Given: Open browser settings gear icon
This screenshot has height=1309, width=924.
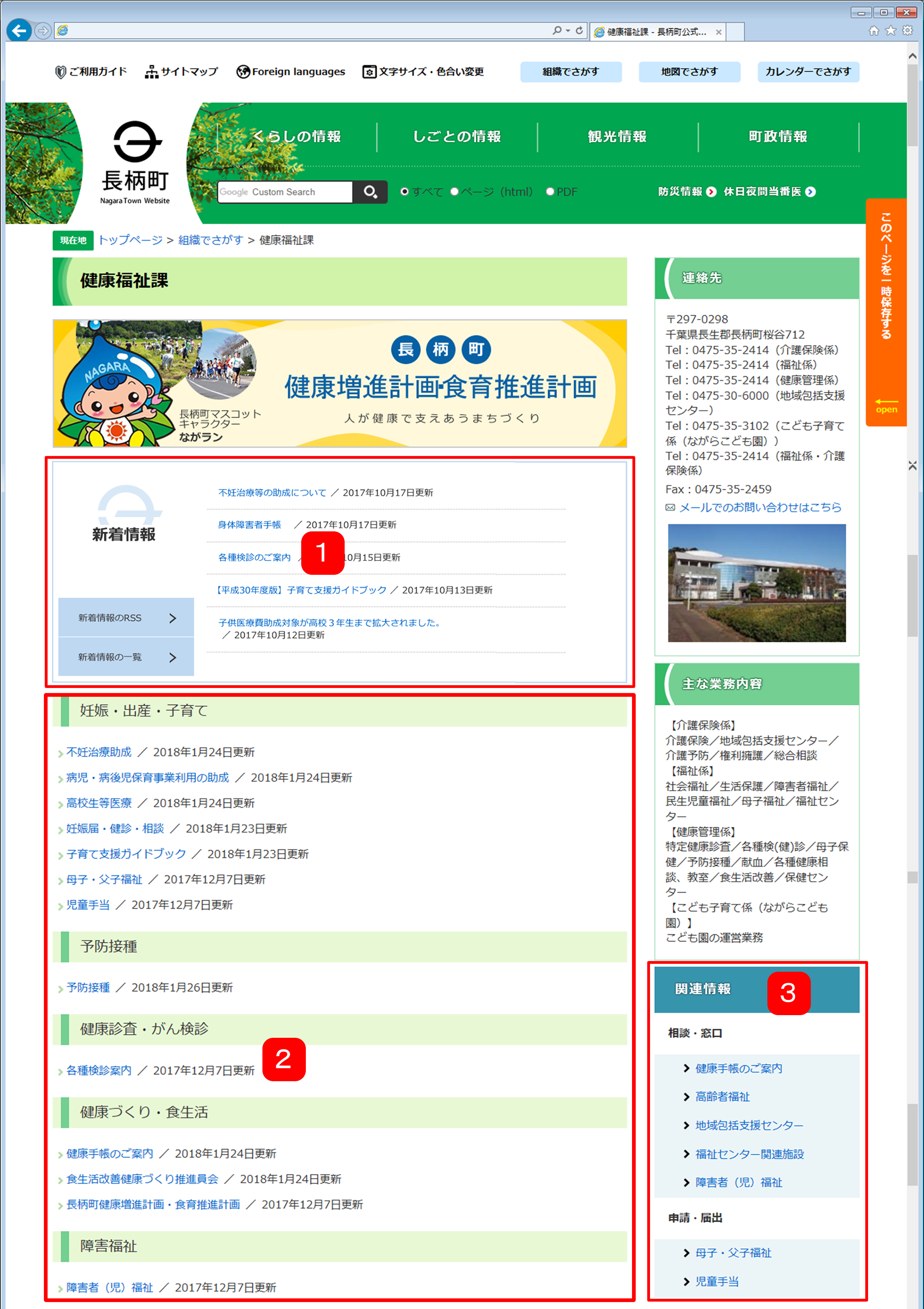Looking at the screenshot, I should (907, 30).
